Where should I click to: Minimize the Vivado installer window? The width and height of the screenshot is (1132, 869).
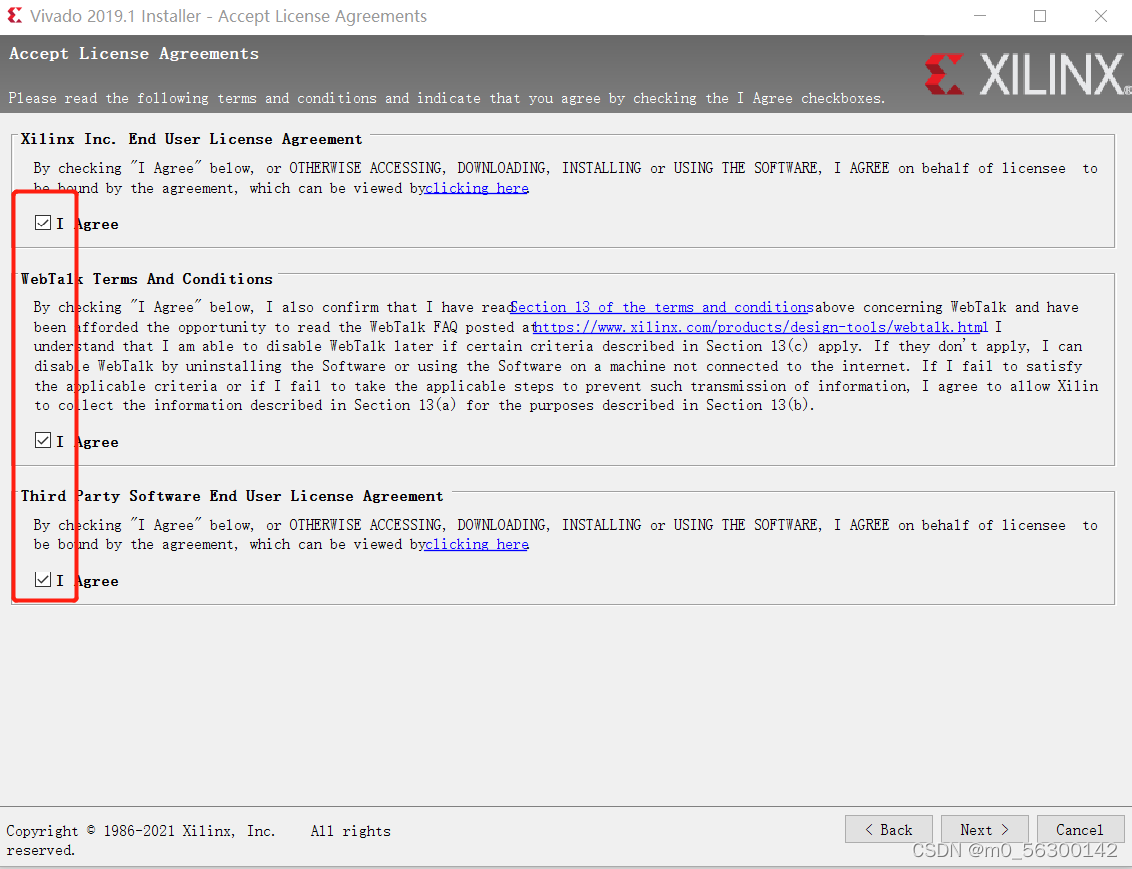pos(980,16)
